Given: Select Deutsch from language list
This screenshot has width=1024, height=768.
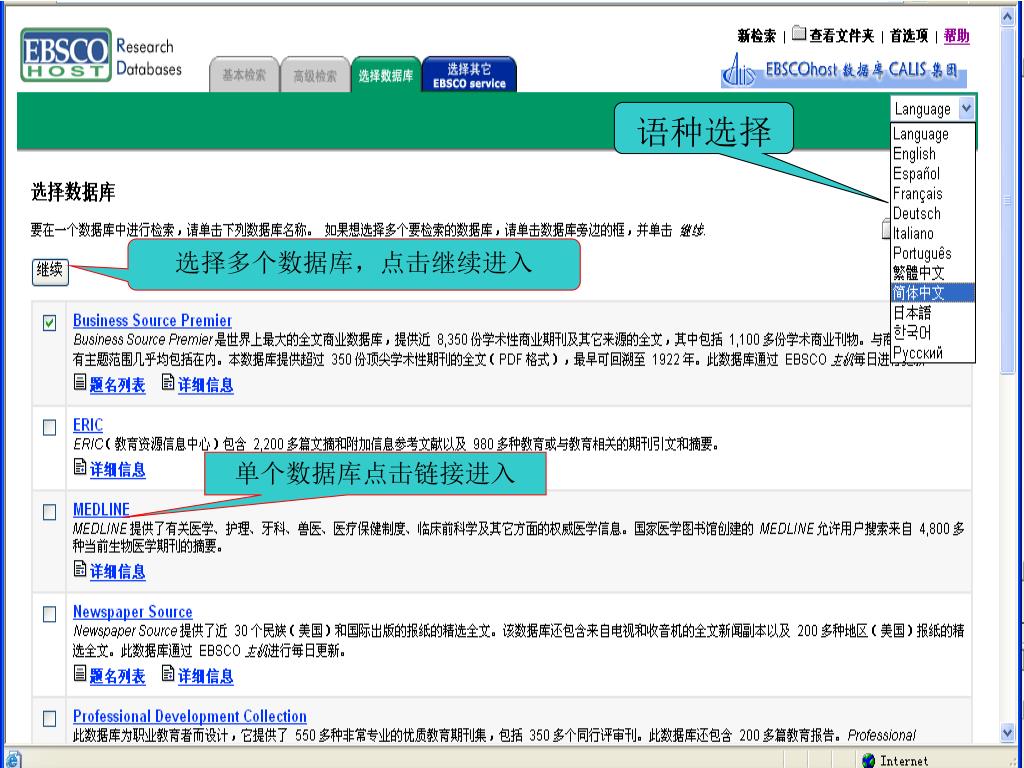Looking at the screenshot, I should click(x=933, y=214).
